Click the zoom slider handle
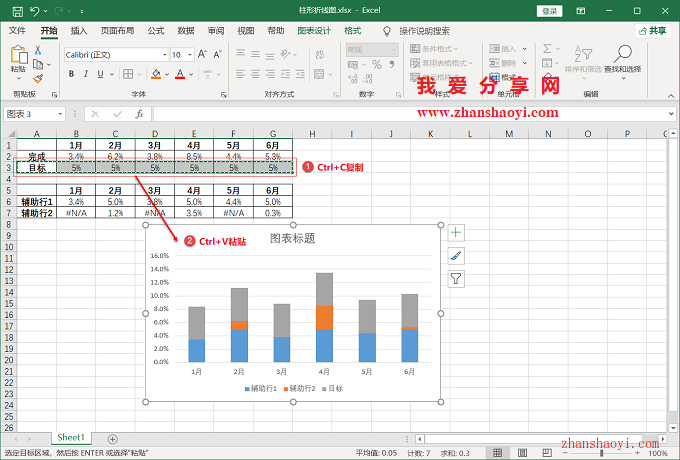680x460 pixels. [602, 453]
